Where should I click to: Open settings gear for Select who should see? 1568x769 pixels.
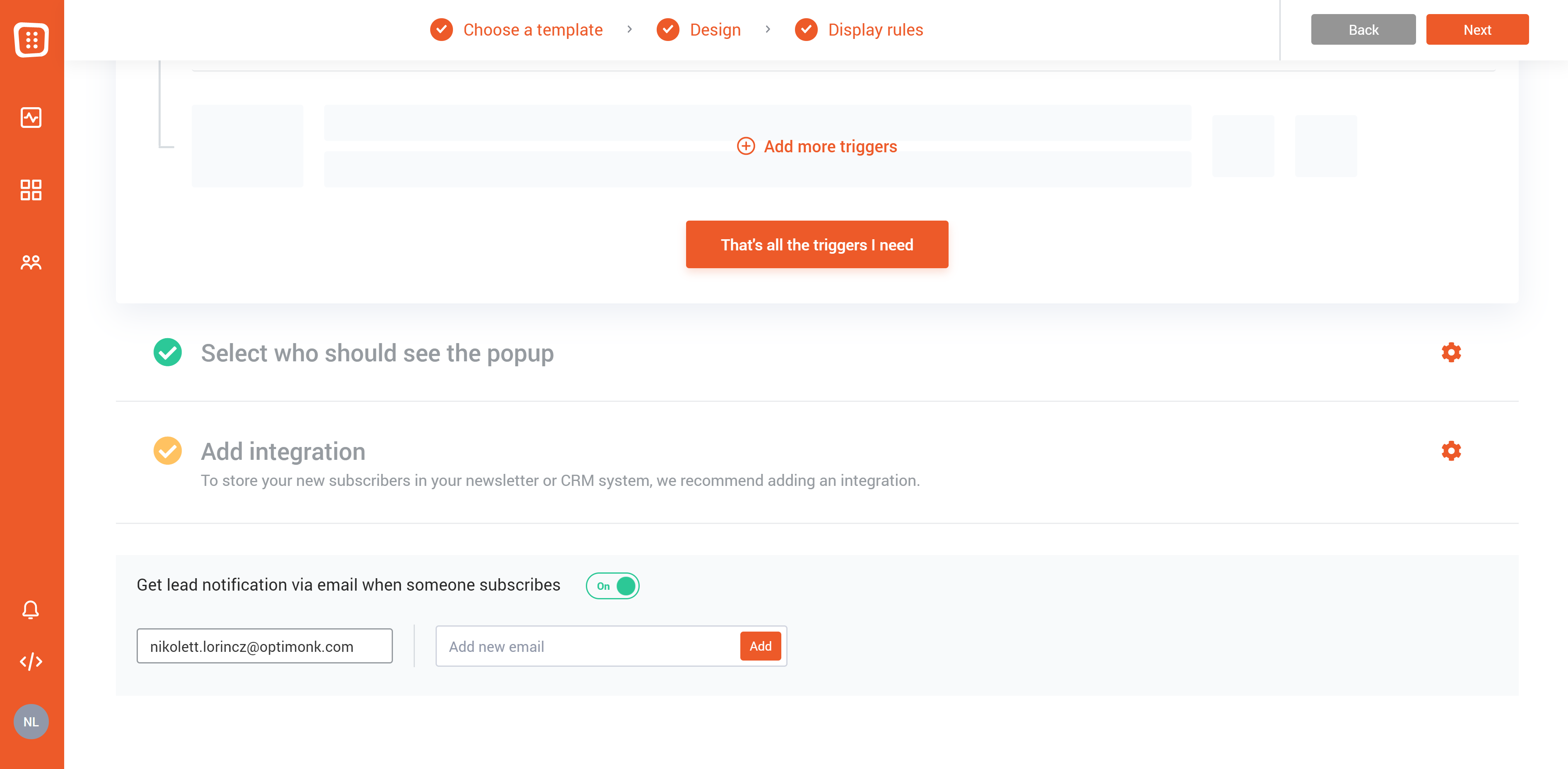[x=1451, y=352]
